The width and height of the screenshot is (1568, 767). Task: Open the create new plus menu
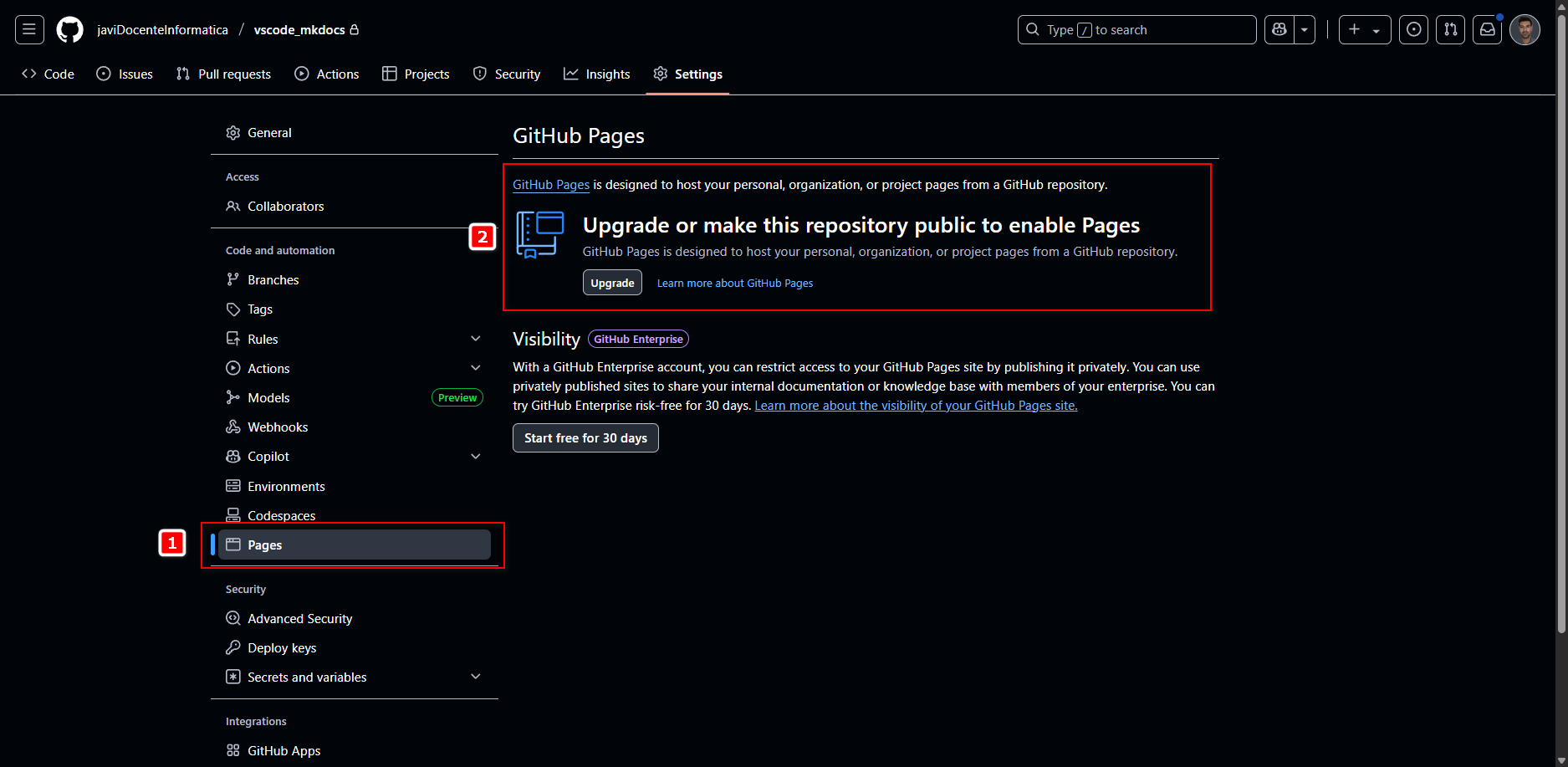coord(1365,30)
